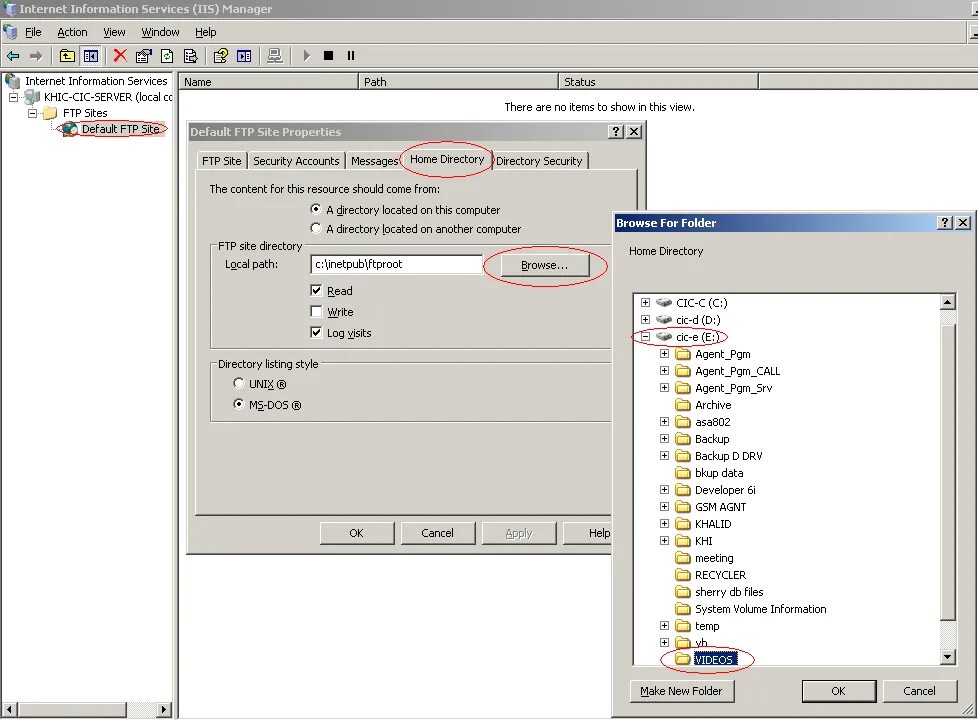Select Internet Information Services root node
This screenshot has height=720, width=978.
click(96, 81)
